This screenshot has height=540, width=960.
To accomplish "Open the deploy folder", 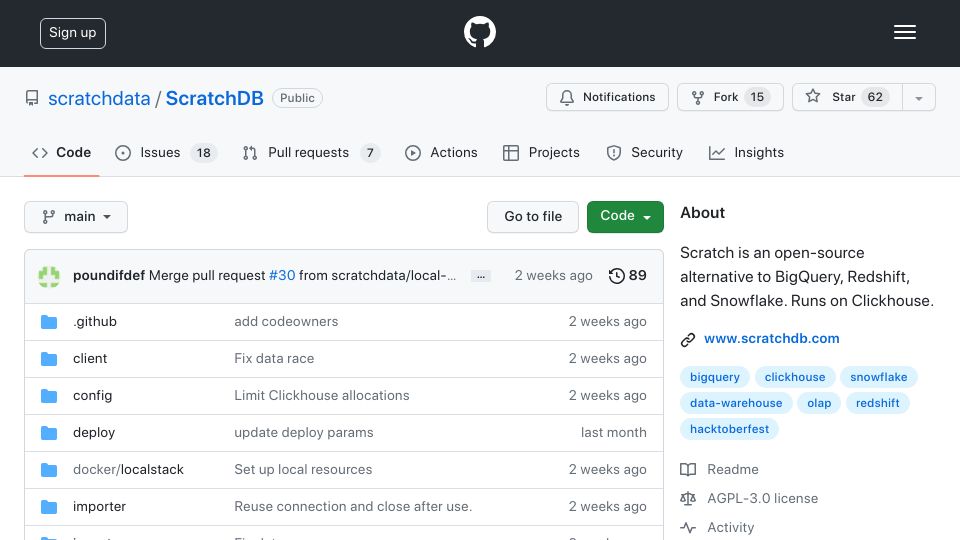I will point(94,433).
